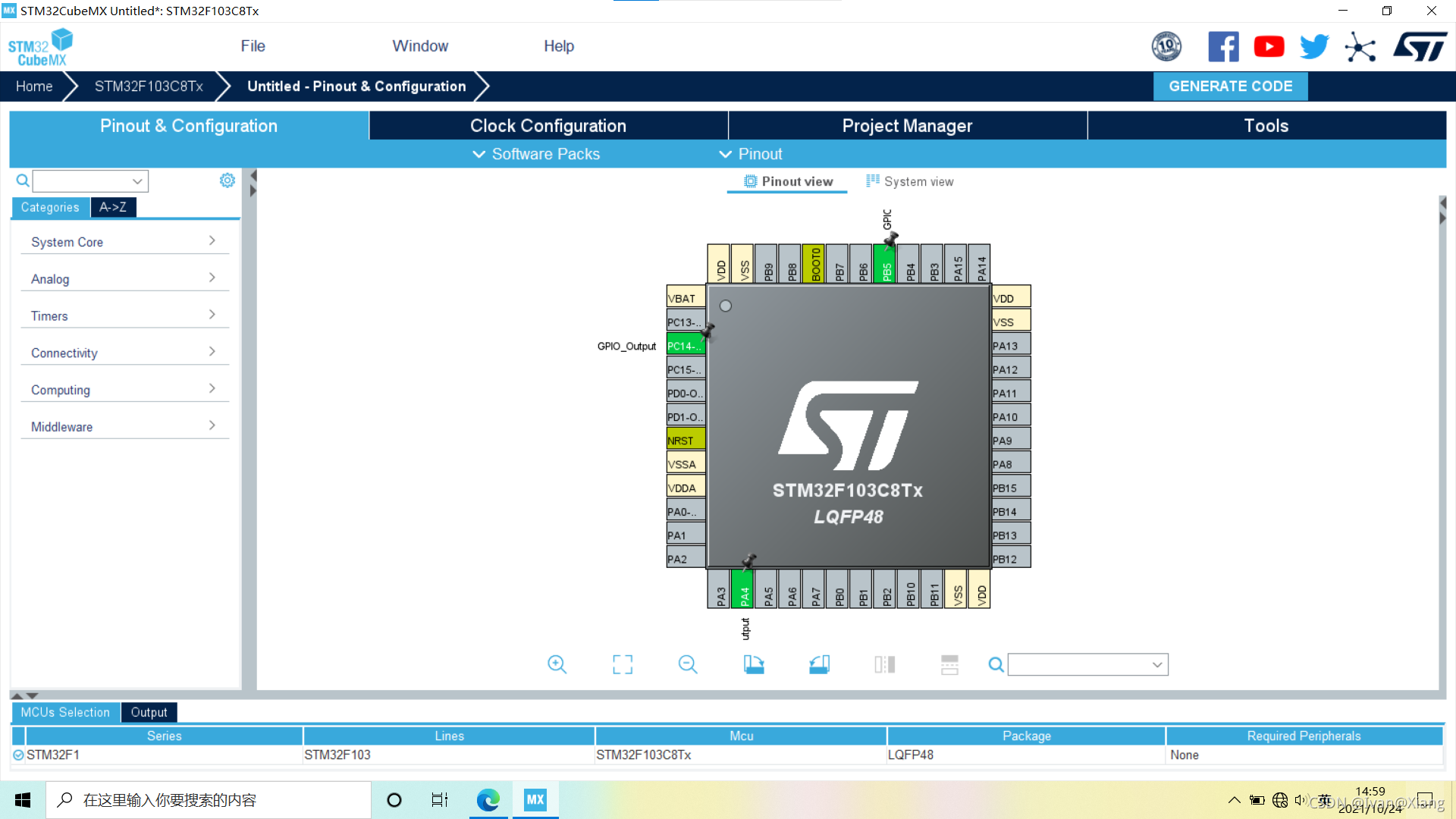Click the ST logo icon
This screenshot has width=1456, height=819.
point(1420,47)
